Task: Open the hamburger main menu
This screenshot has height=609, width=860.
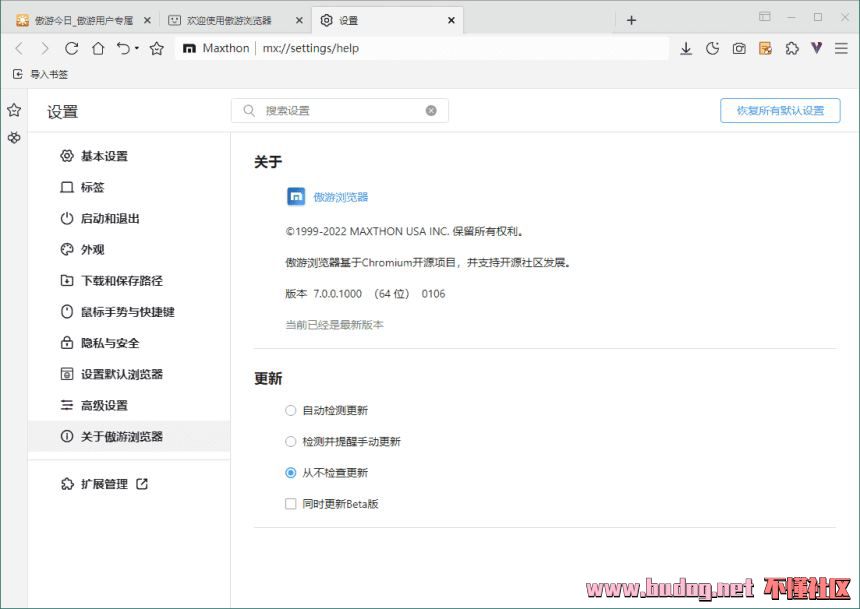Action: point(841,48)
